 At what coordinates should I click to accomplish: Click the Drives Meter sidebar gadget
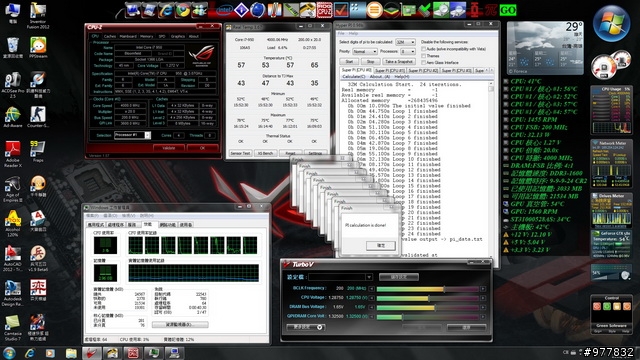pos(611,210)
